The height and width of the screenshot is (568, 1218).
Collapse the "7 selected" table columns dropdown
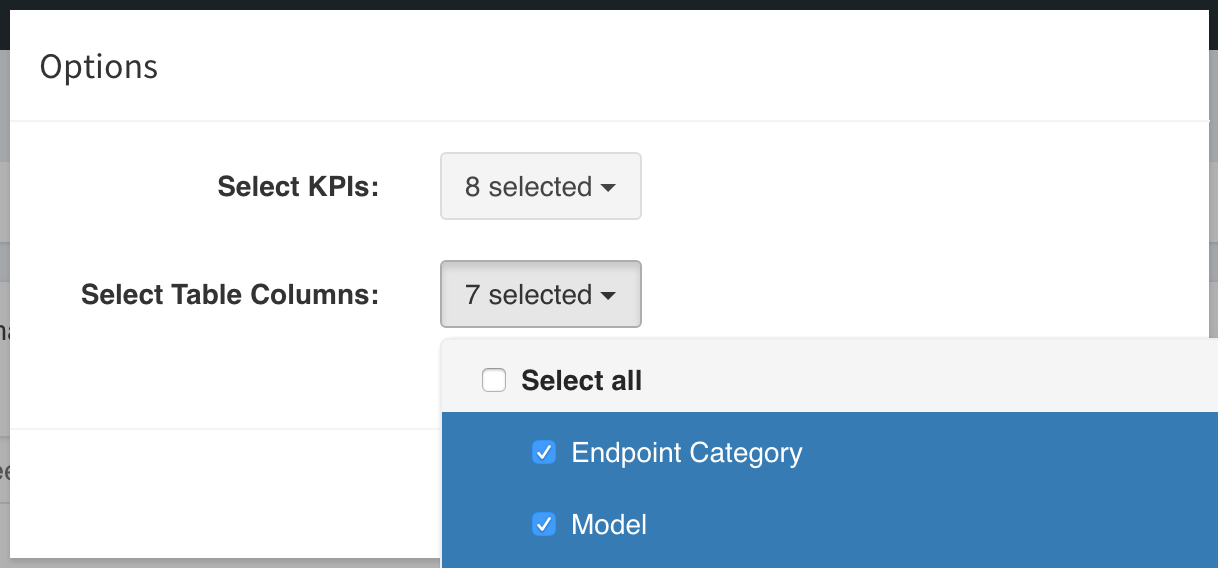(x=540, y=294)
